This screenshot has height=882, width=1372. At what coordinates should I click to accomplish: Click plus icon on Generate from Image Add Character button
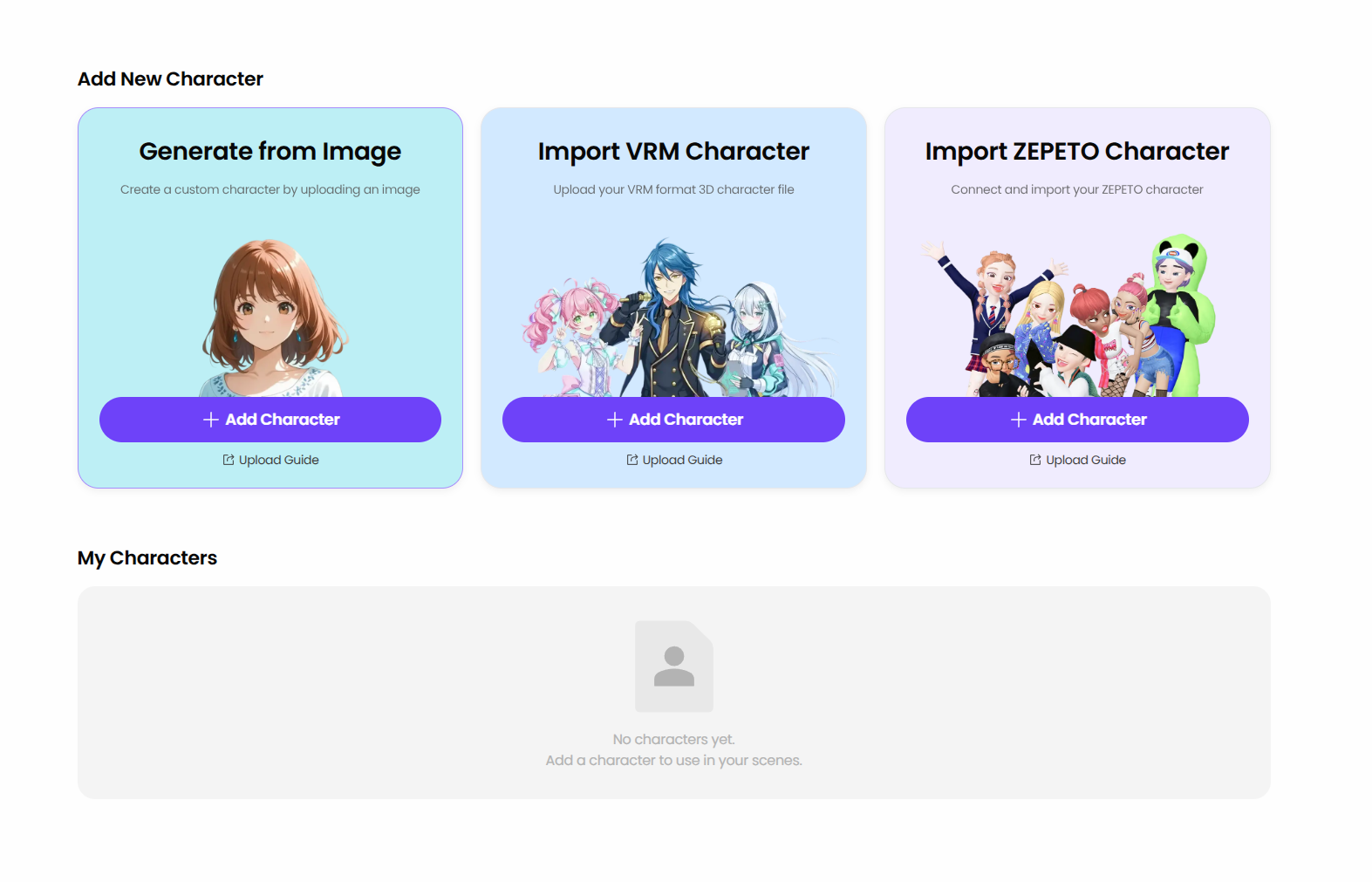pyautogui.click(x=210, y=420)
